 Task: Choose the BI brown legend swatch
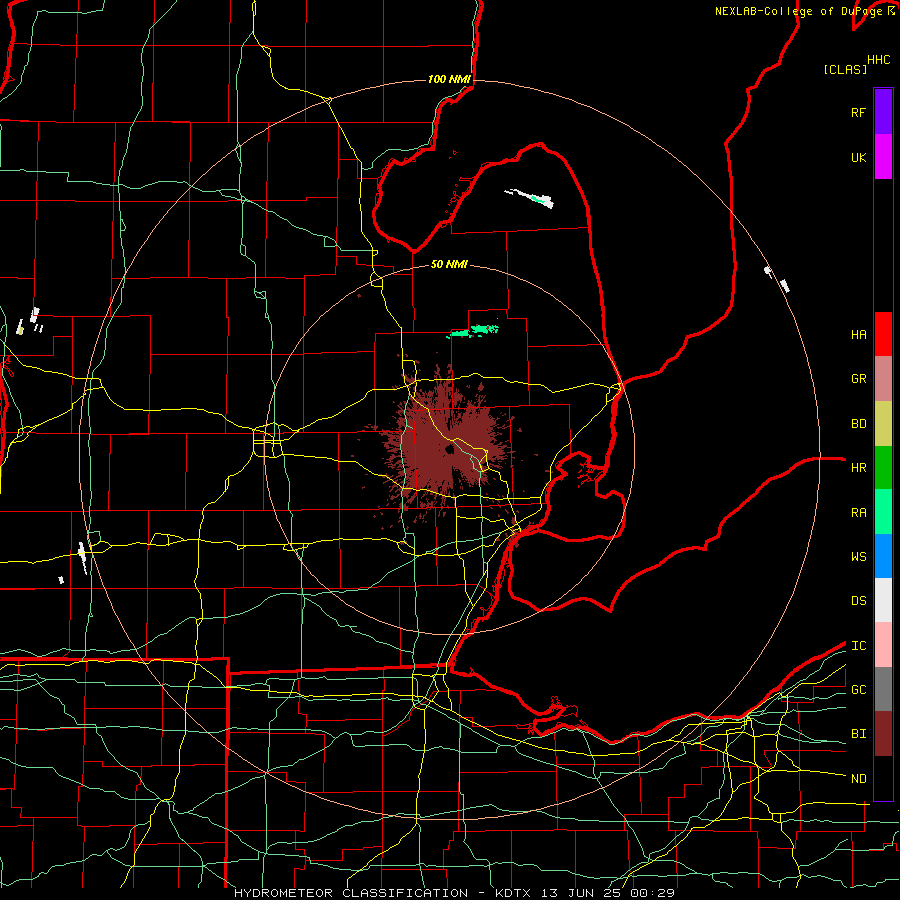tap(883, 734)
